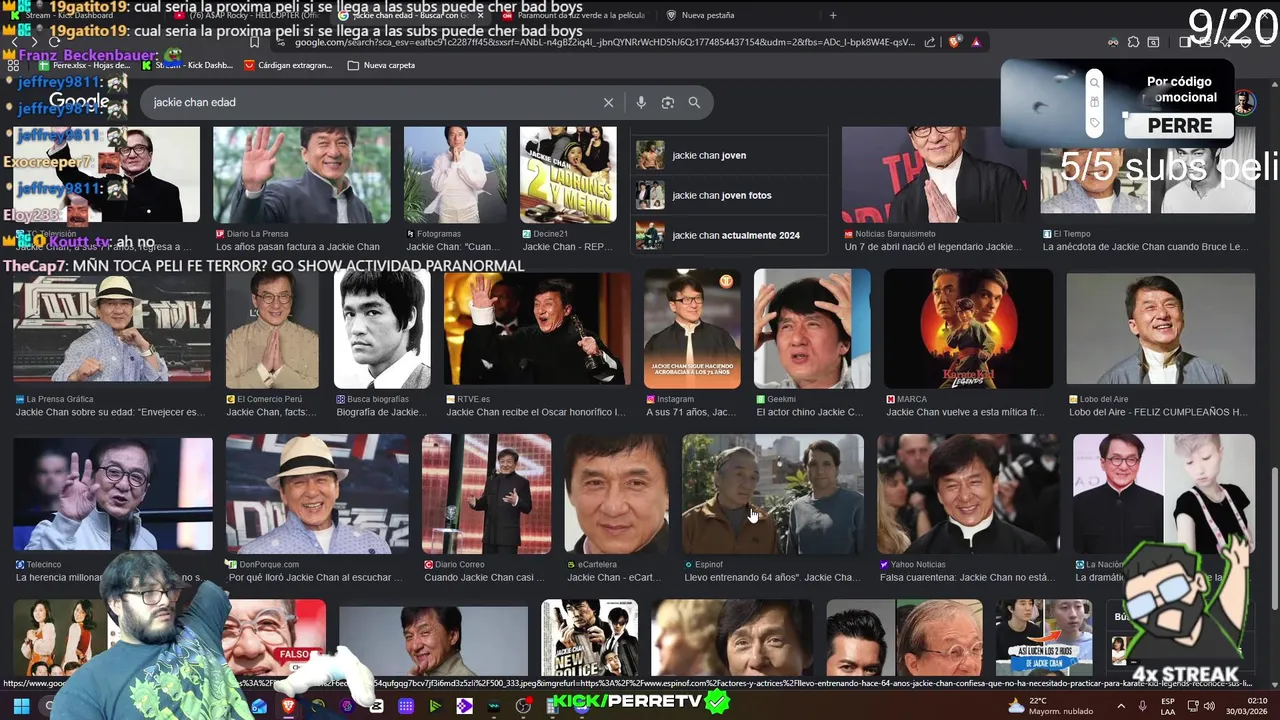Open the Google account profile avatar
The width and height of the screenshot is (1280, 720).
[x=1244, y=102]
